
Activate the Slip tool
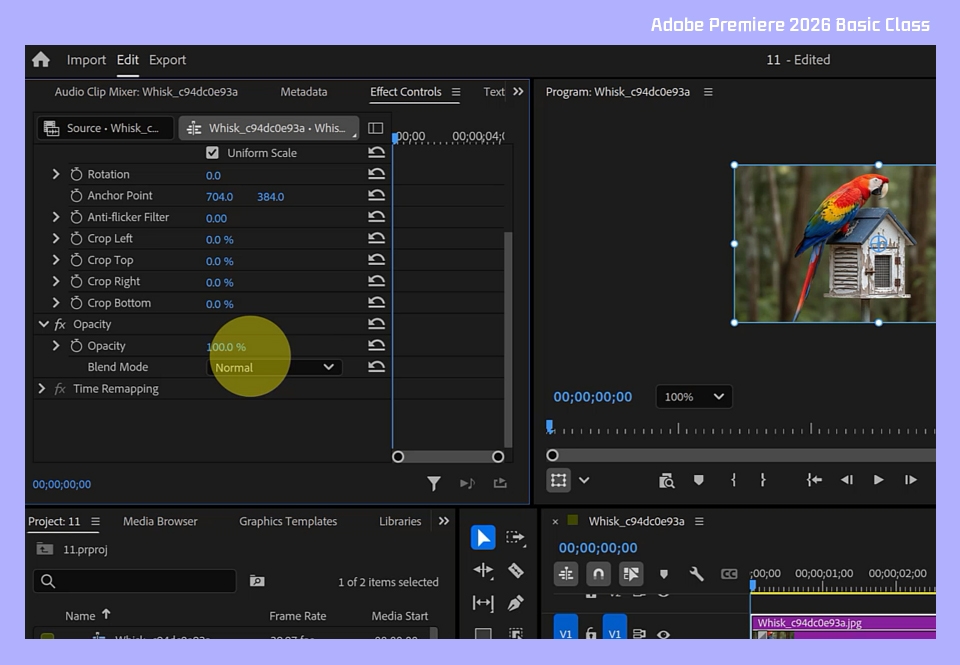pyautogui.click(x=483, y=603)
